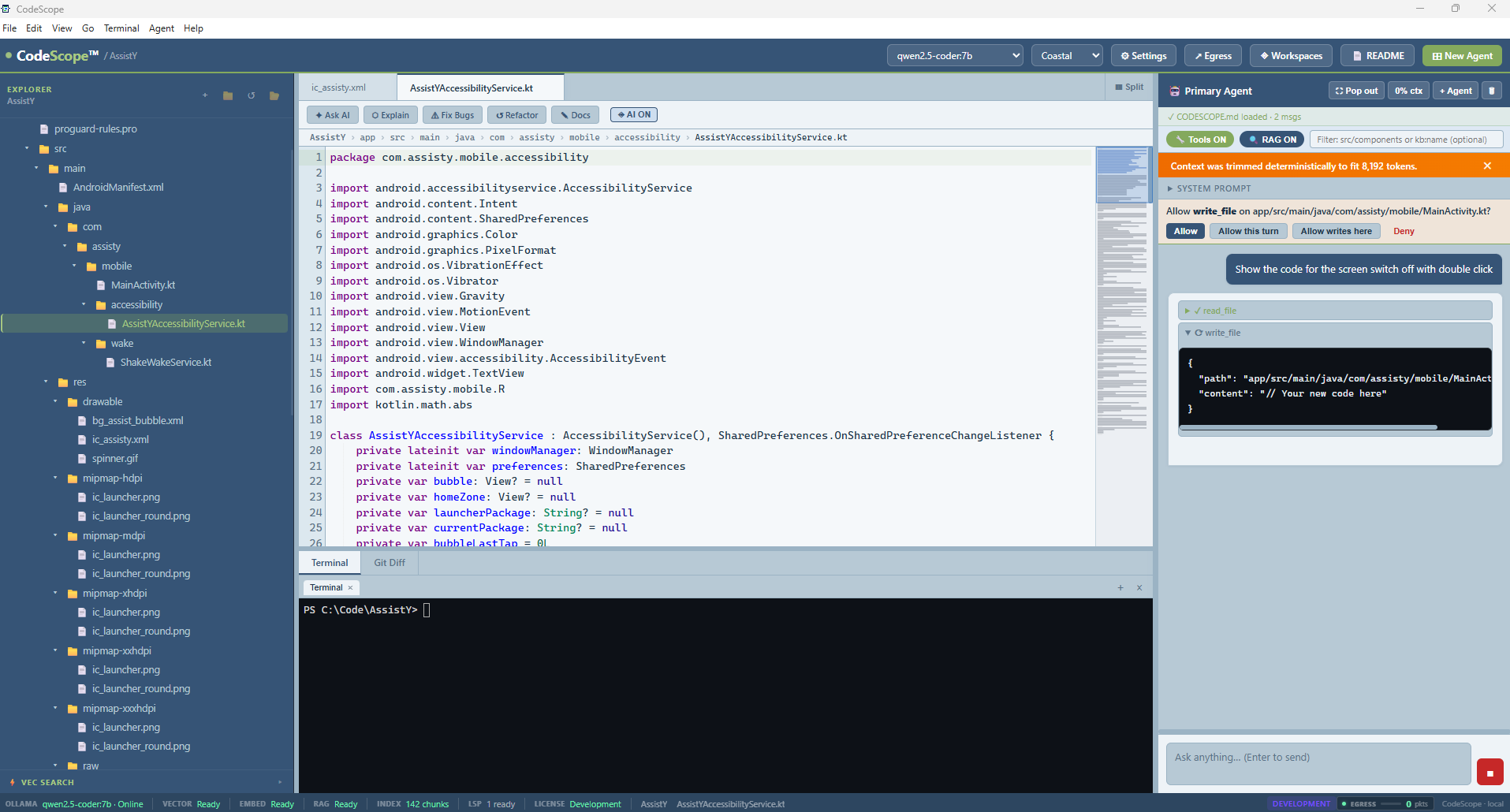Open bg_assist_bubble.xml file
1510x812 pixels.
137,421
